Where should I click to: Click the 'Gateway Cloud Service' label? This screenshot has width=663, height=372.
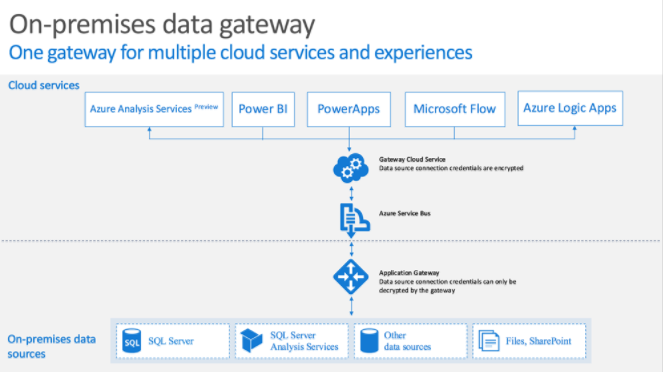pos(412,159)
